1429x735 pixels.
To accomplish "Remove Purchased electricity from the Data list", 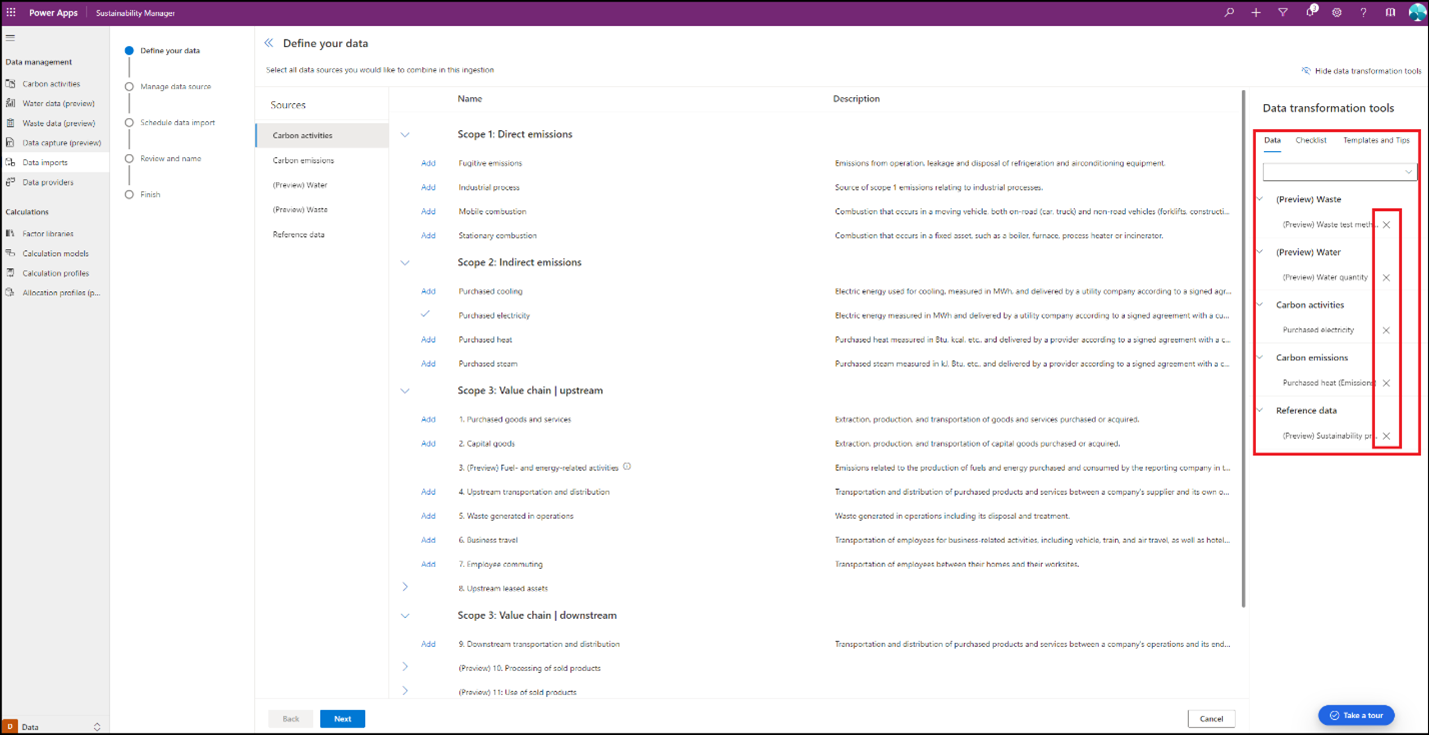I will pos(1386,330).
